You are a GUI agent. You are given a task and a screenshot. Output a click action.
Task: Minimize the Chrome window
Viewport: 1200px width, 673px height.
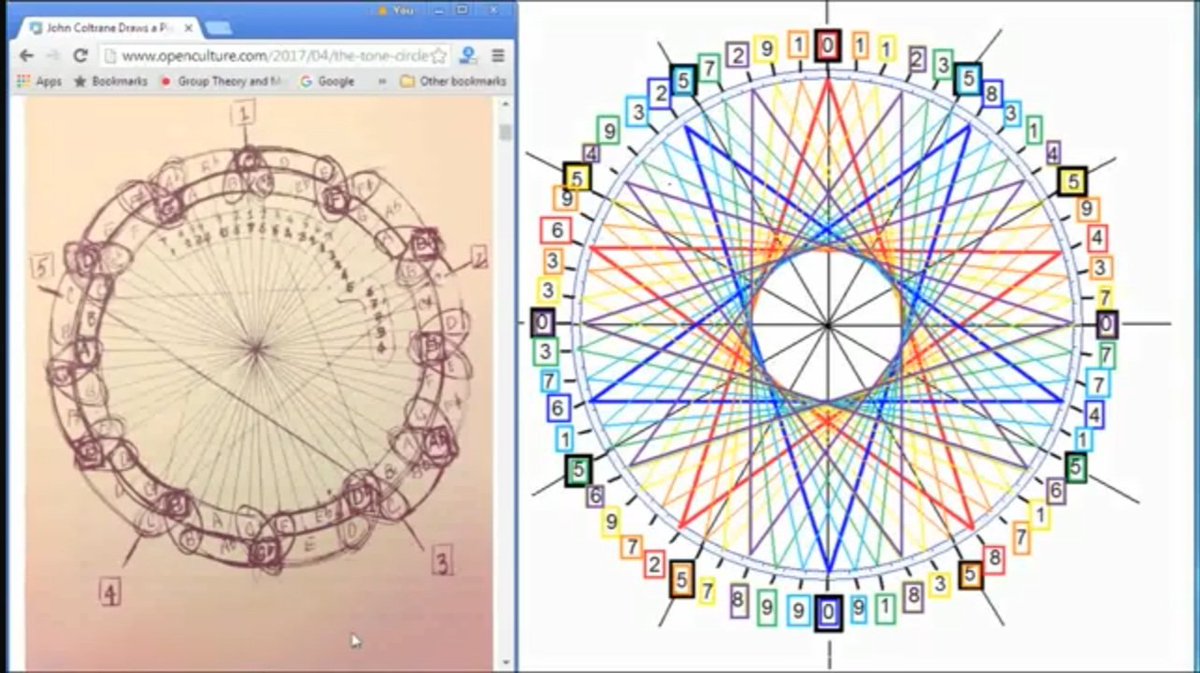click(437, 9)
